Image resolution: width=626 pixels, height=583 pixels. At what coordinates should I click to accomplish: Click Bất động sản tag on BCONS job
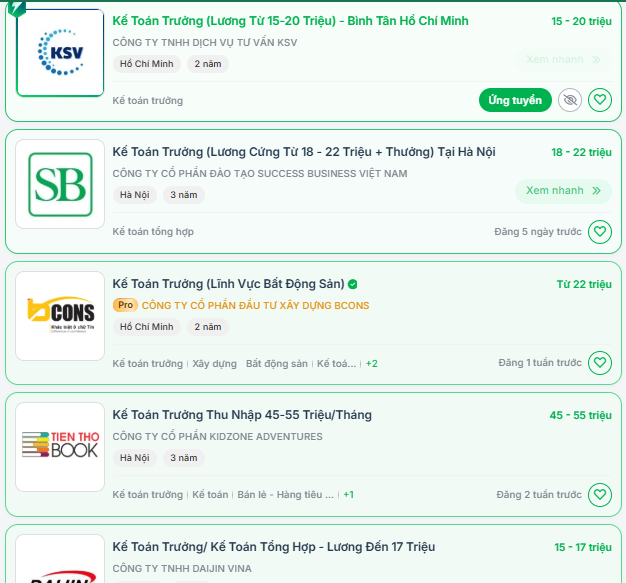pos(277,363)
